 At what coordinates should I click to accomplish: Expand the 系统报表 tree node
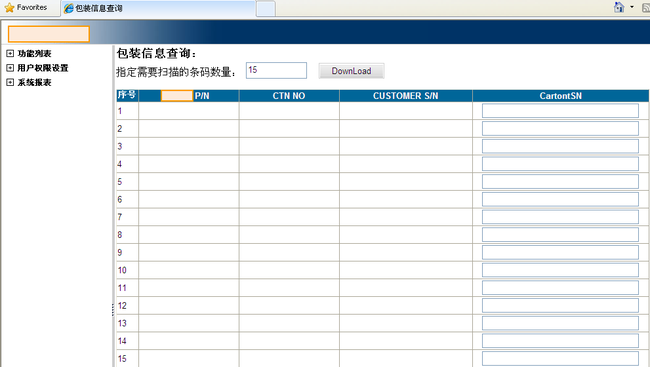[10, 82]
